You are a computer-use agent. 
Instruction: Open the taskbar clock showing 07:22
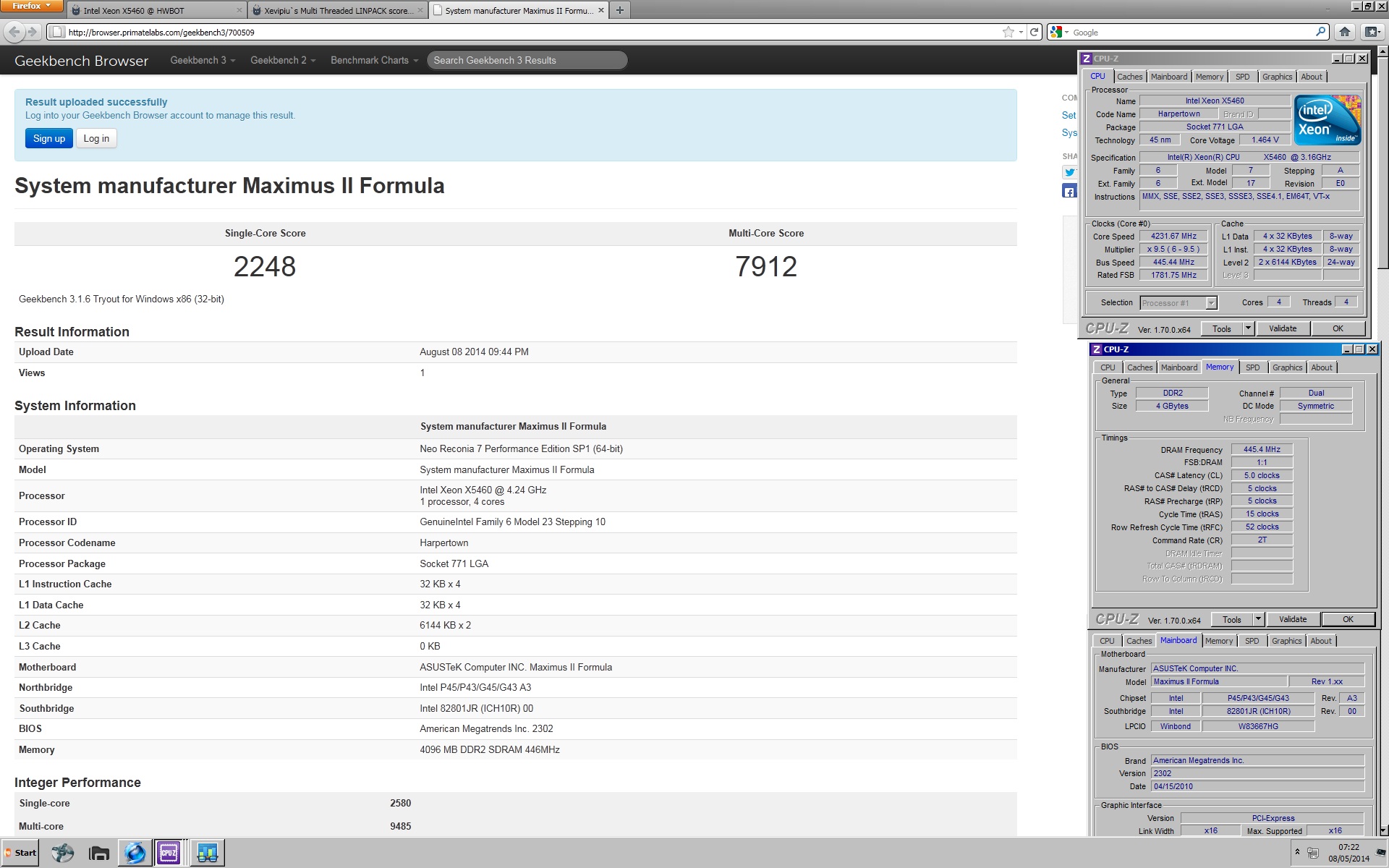(1348, 853)
